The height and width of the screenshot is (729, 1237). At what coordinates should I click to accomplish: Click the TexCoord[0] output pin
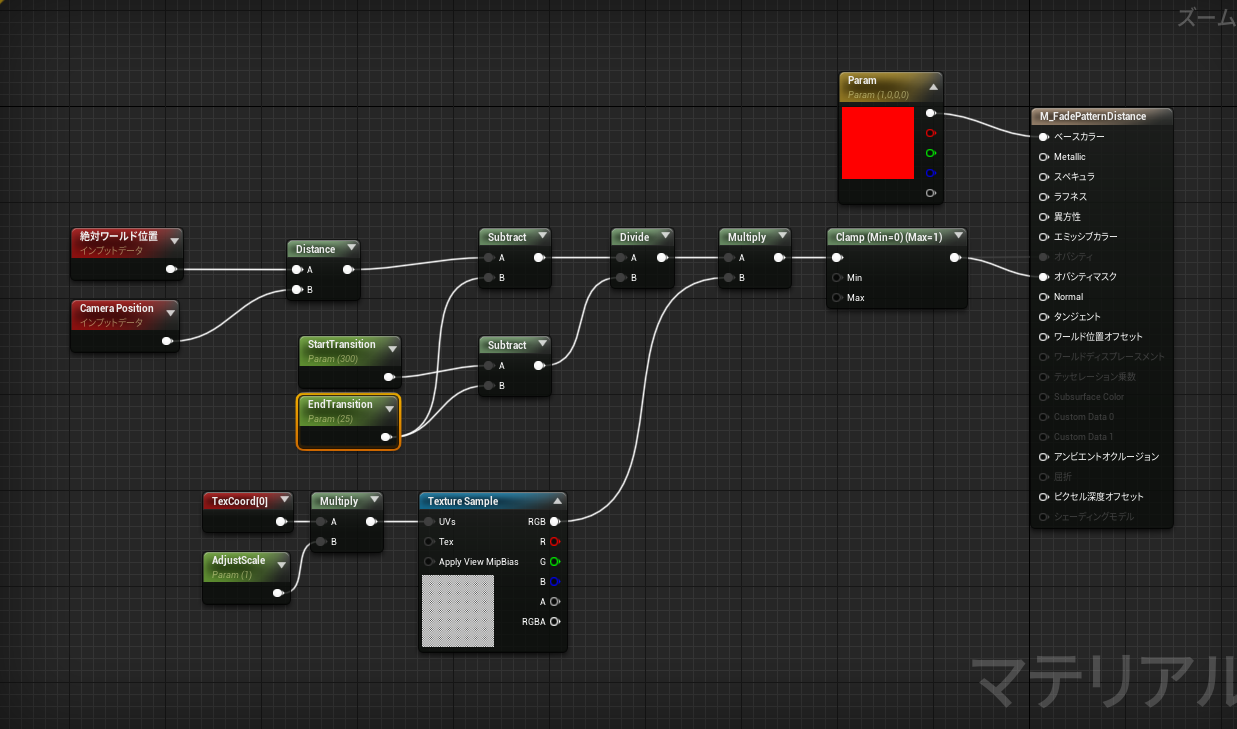(x=280, y=521)
